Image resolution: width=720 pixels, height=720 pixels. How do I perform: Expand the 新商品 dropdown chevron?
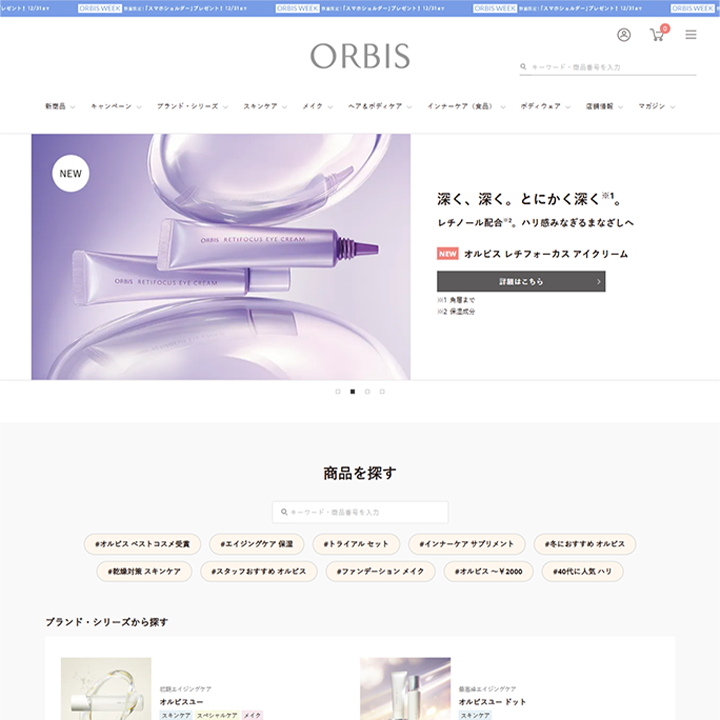click(73, 107)
